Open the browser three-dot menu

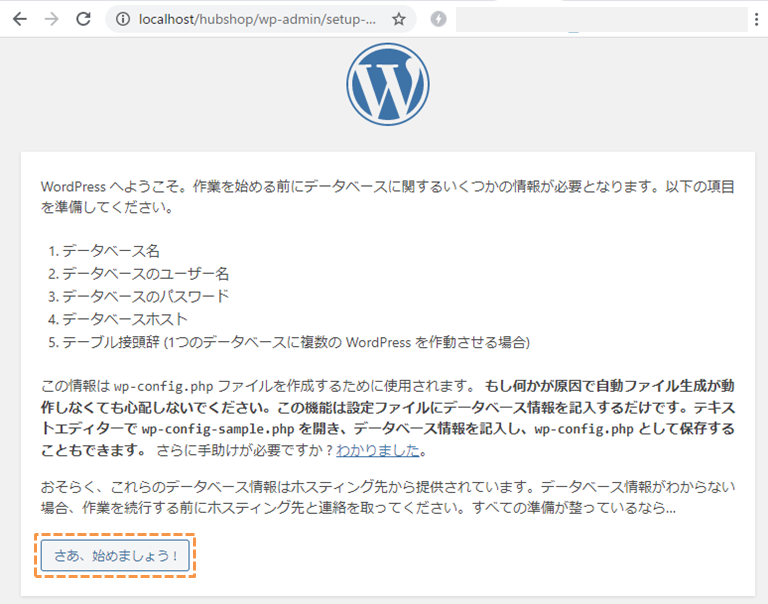click(x=757, y=19)
